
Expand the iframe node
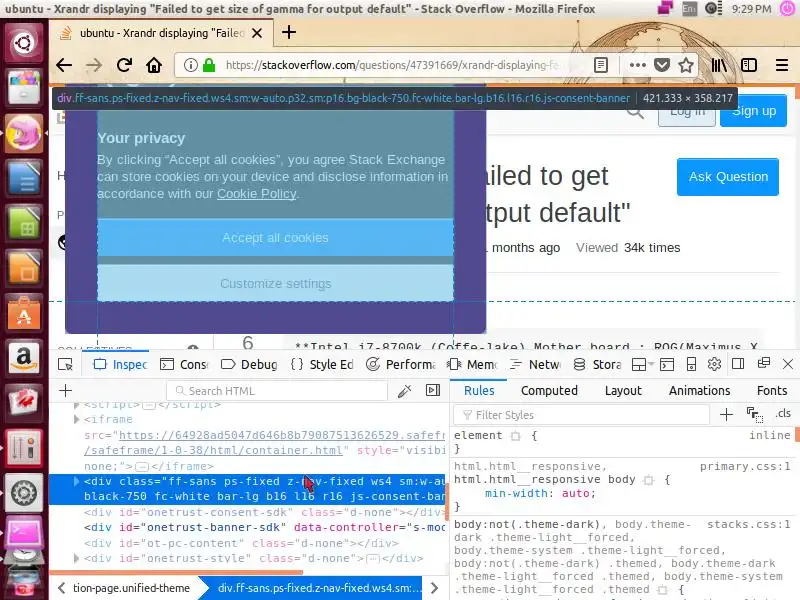tap(77, 419)
